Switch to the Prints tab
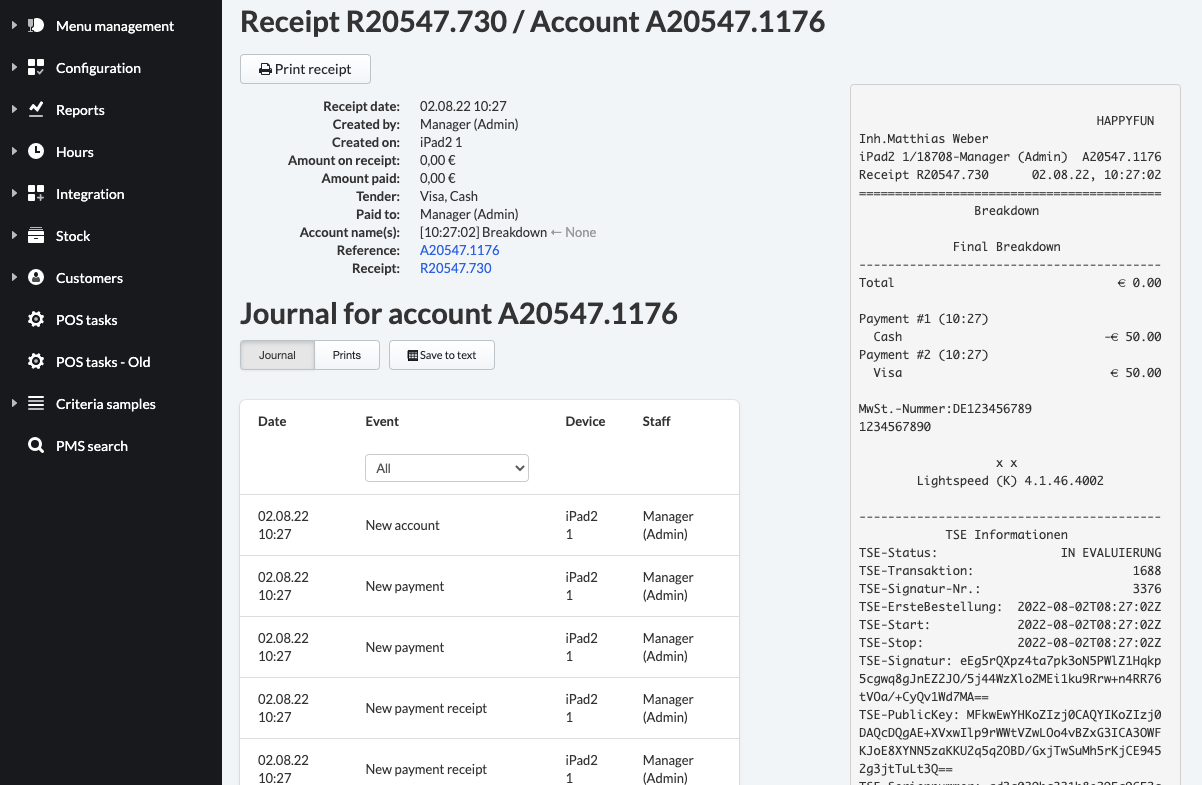The image size is (1202, 785). (347, 355)
